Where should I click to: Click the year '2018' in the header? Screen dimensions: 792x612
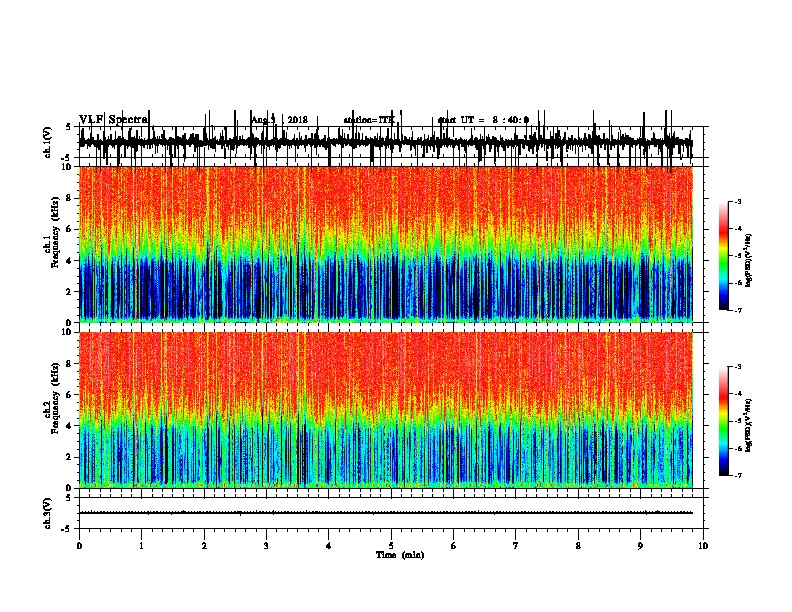298,120
